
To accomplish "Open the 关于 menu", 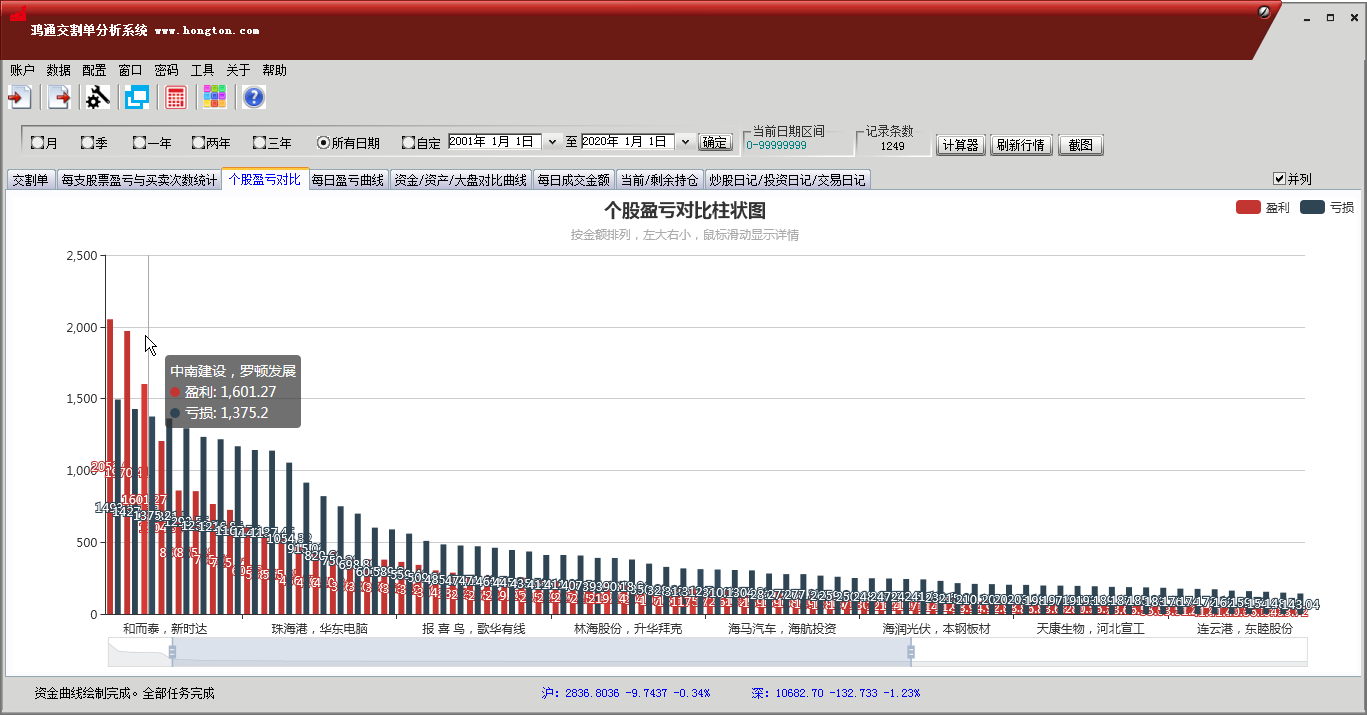I will pyautogui.click(x=238, y=70).
